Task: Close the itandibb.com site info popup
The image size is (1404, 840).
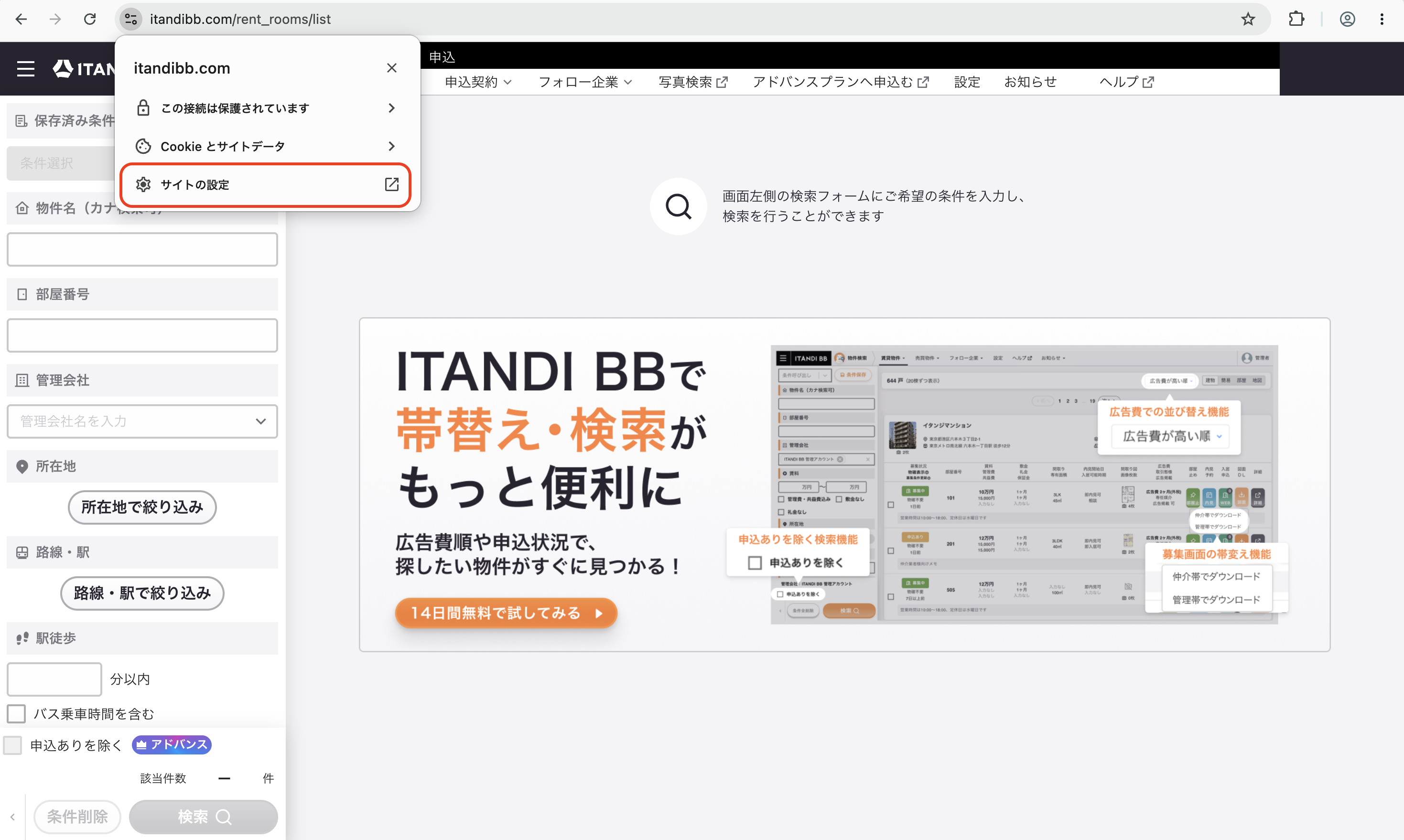Action: [x=391, y=68]
